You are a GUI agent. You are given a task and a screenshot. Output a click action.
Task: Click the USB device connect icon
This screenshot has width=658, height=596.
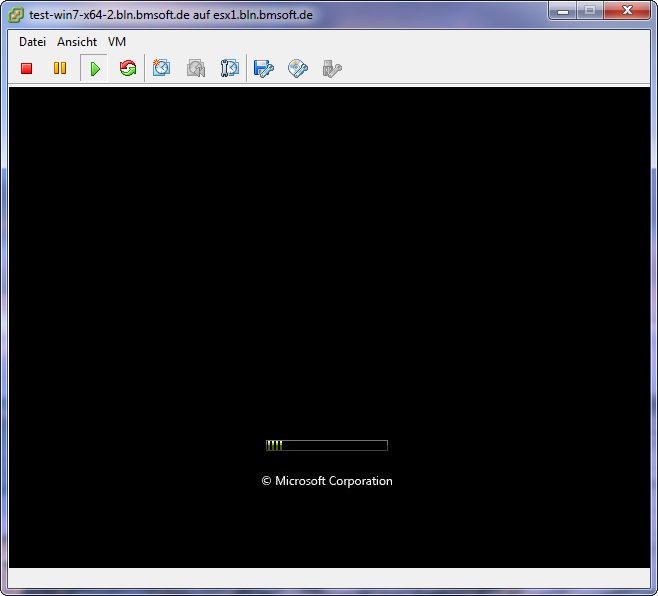[x=332, y=69]
